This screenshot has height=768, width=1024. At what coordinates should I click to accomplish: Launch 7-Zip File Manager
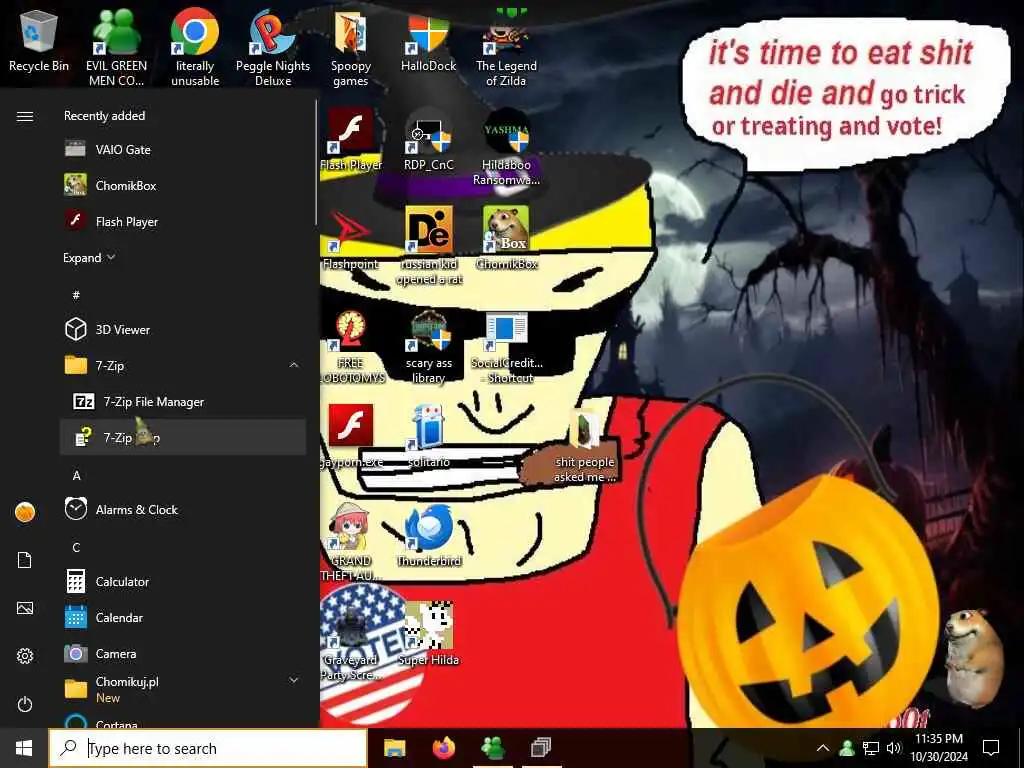tap(183, 401)
